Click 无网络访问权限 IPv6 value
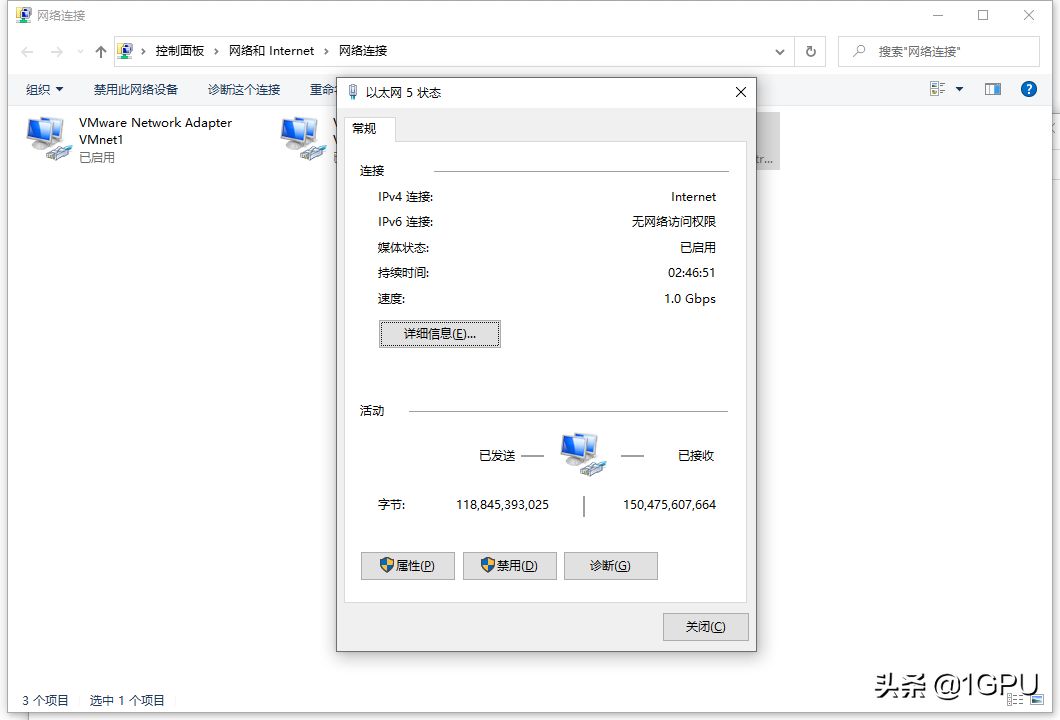The width and height of the screenshot is (1060, 720). 673,222
